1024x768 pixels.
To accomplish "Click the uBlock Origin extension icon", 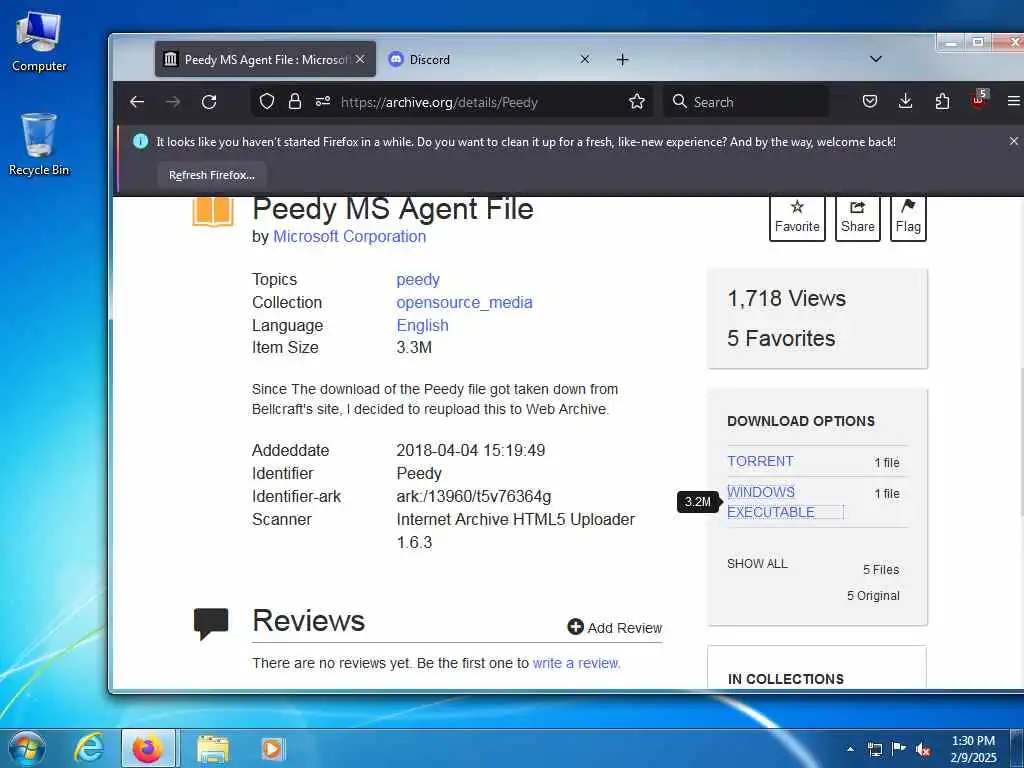I will 979,100.
